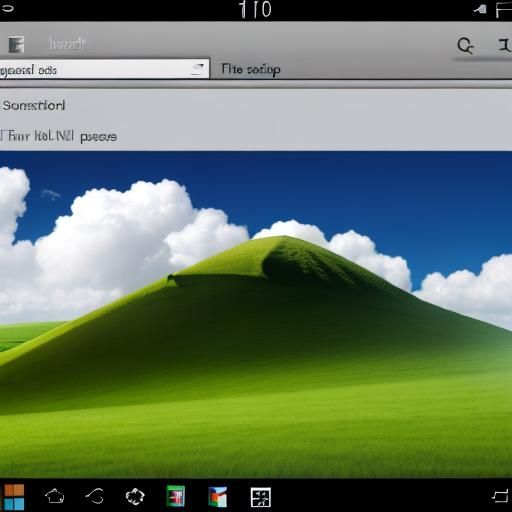The height and width of the screenshot is (512, 512).
Task: Open the dropdown arrow in the input field
Action: tap(197, 69)
